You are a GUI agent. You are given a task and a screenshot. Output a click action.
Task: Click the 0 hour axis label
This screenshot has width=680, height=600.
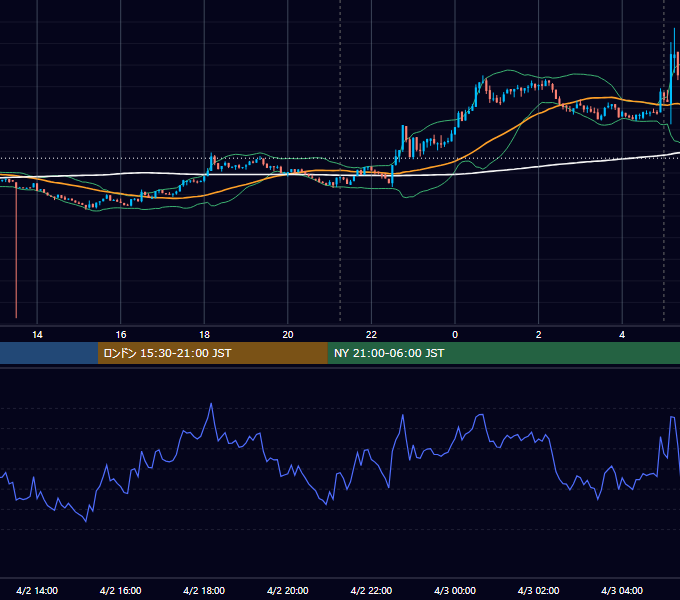click(455, 335)
